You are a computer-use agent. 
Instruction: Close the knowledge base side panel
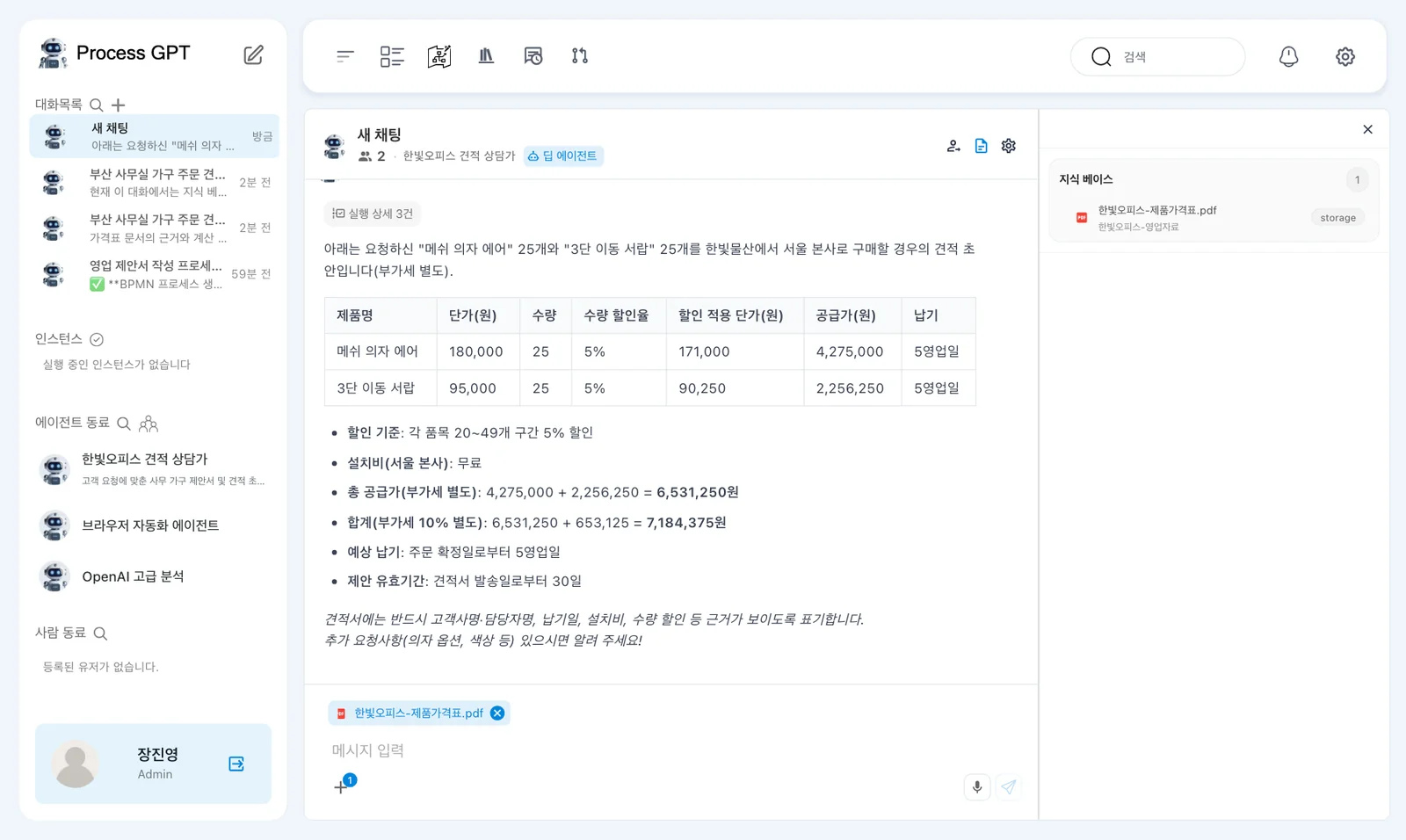pos(1367,129)
